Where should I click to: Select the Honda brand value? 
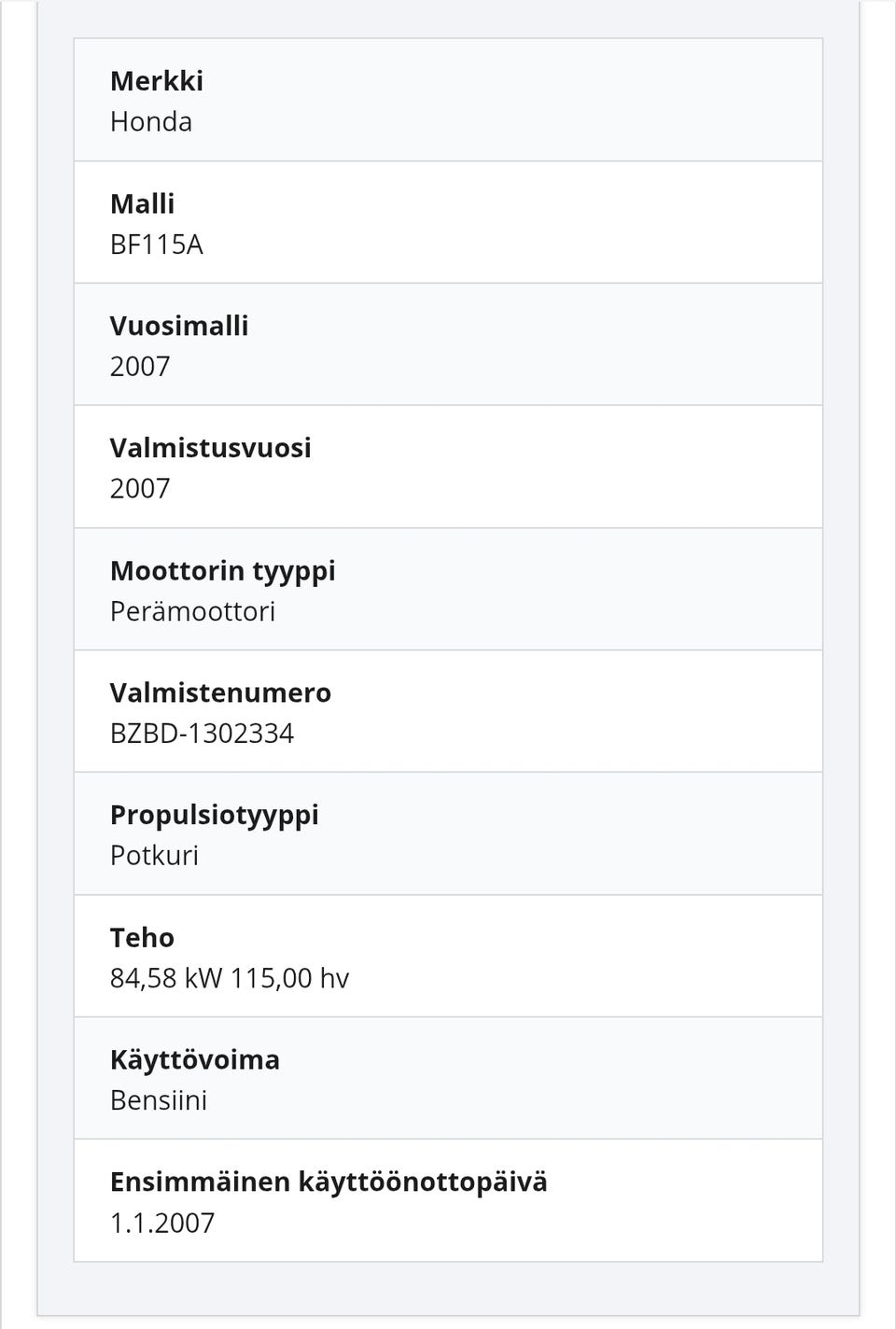pos(151,122)
